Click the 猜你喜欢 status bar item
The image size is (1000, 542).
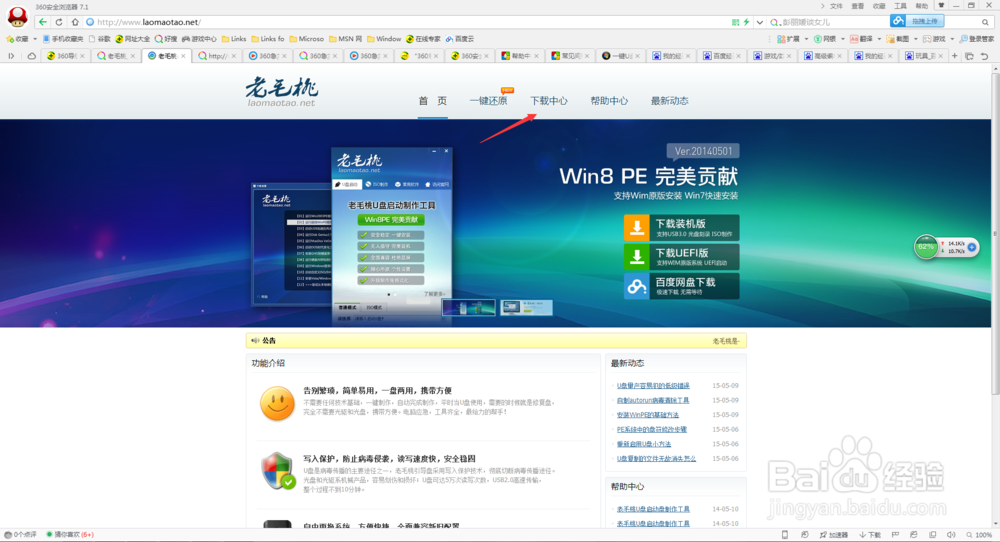click(70, 535)
